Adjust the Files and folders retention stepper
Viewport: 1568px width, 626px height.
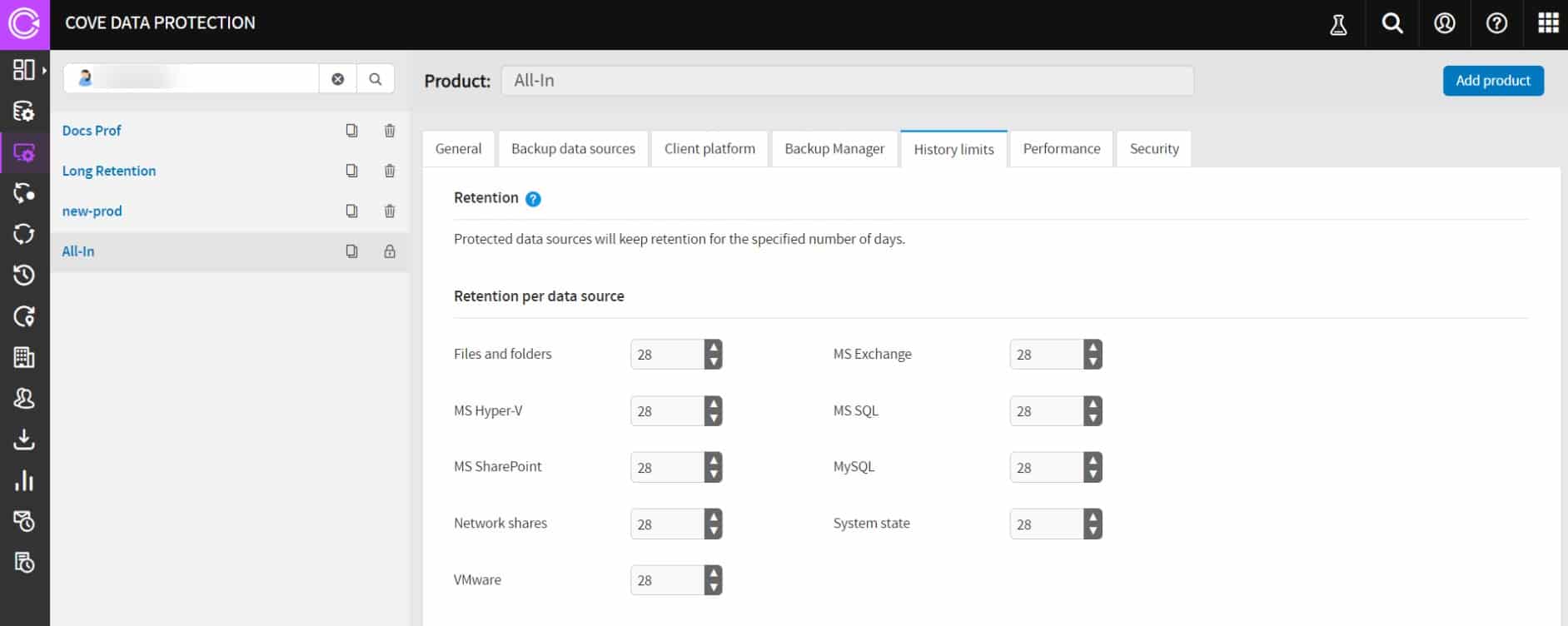tap(713, 355)
